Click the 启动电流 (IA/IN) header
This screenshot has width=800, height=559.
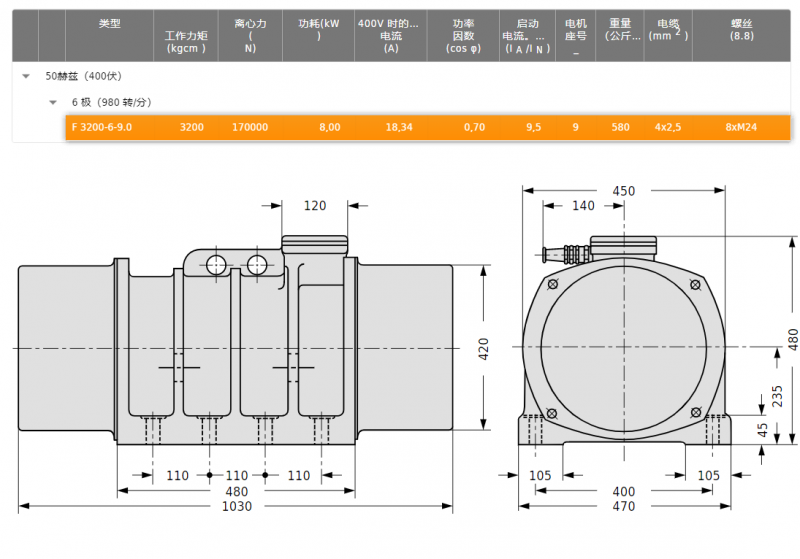pos(527,36)
